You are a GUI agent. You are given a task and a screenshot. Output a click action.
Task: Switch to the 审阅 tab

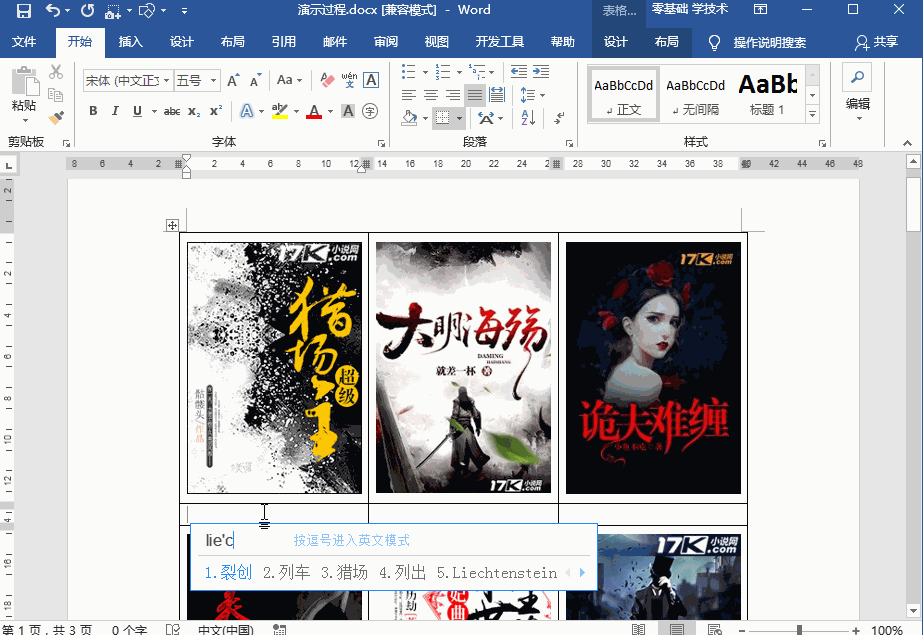coord(386,42)
